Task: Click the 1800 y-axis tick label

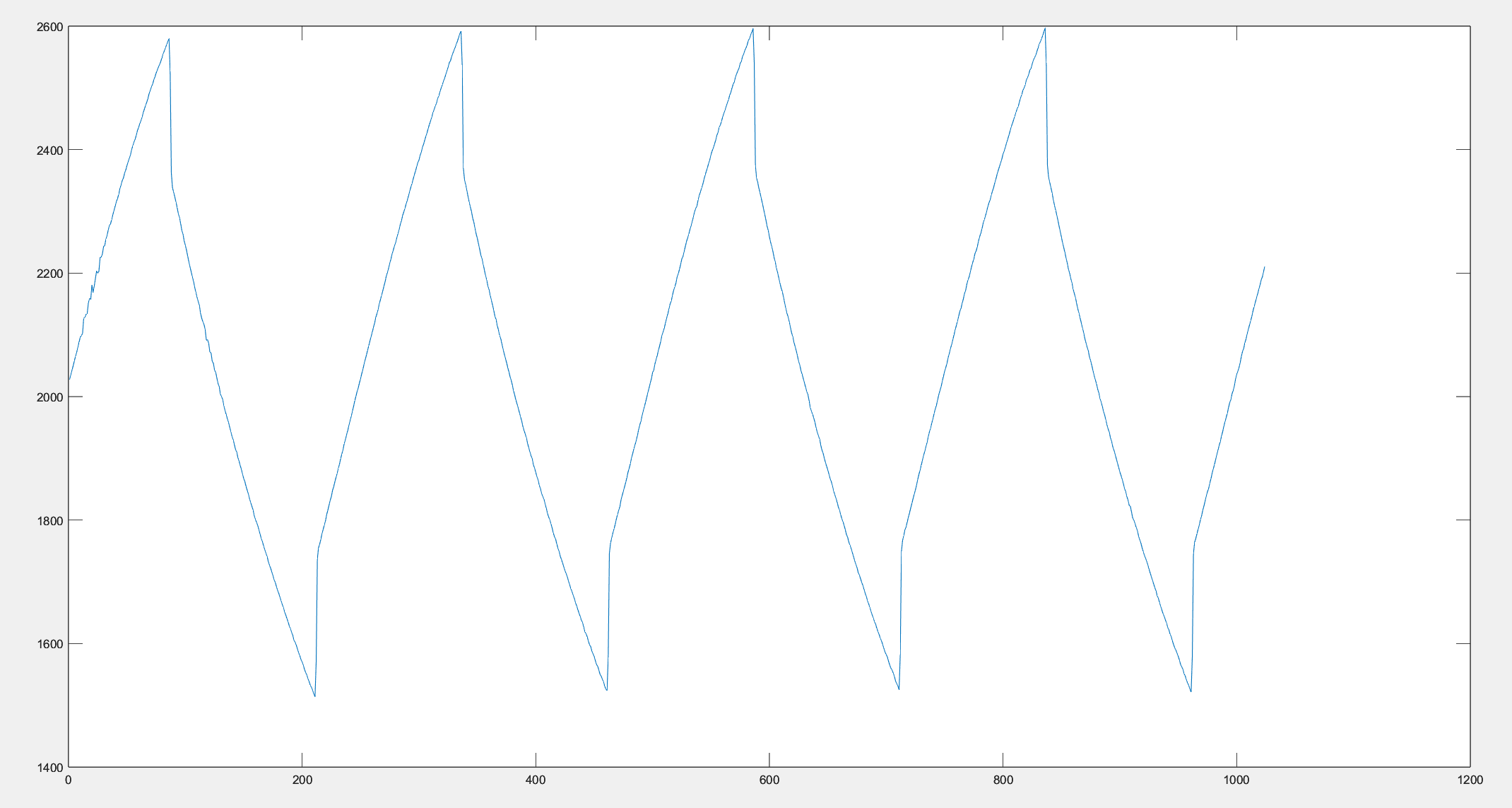Action: pos(49,520)
